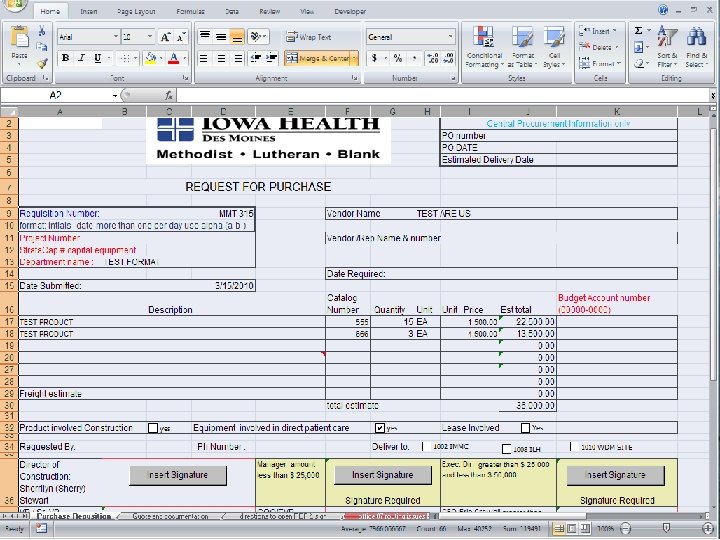Click the Help question mark icon

coord(663,10)
